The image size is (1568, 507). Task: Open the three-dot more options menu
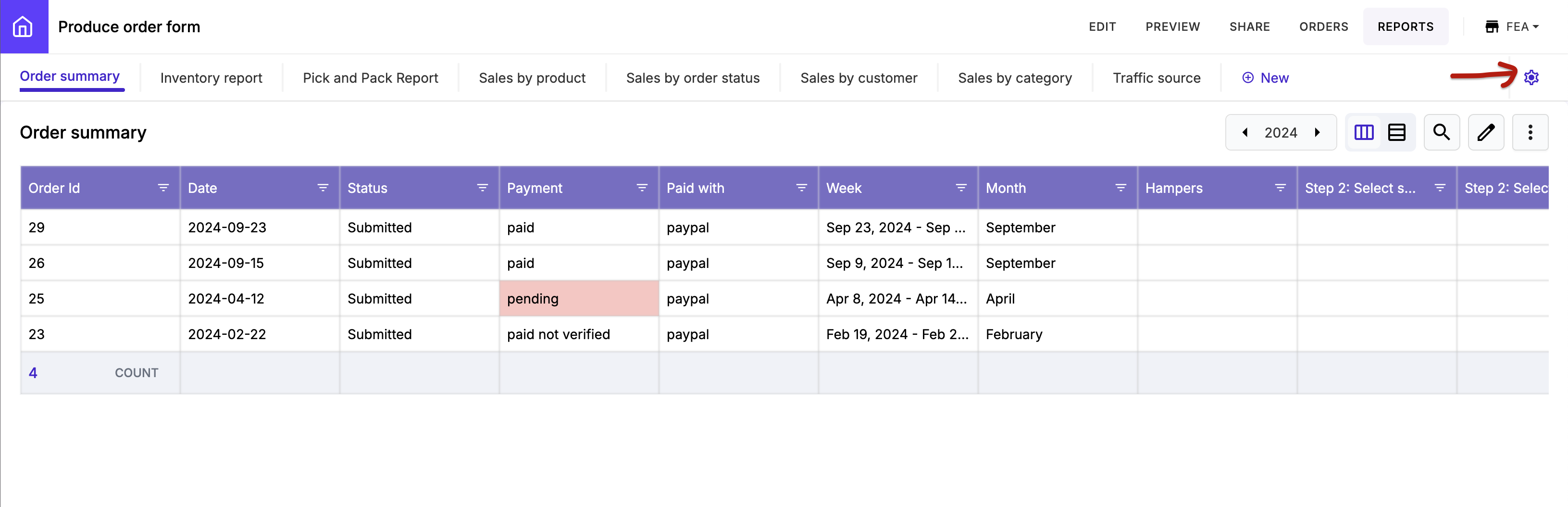[x=1530, y=132]
